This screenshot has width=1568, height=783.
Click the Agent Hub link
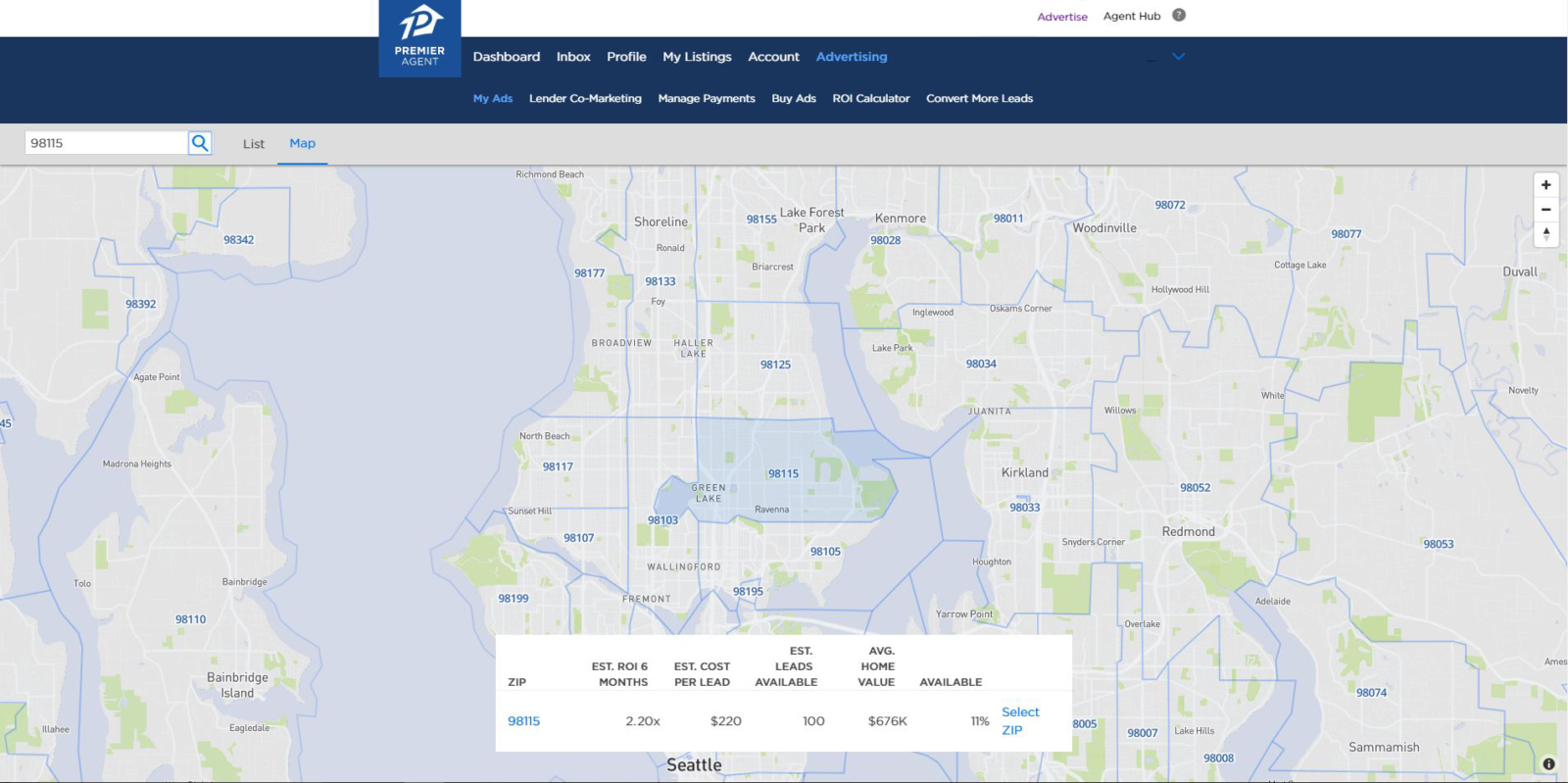[1132, 16]
